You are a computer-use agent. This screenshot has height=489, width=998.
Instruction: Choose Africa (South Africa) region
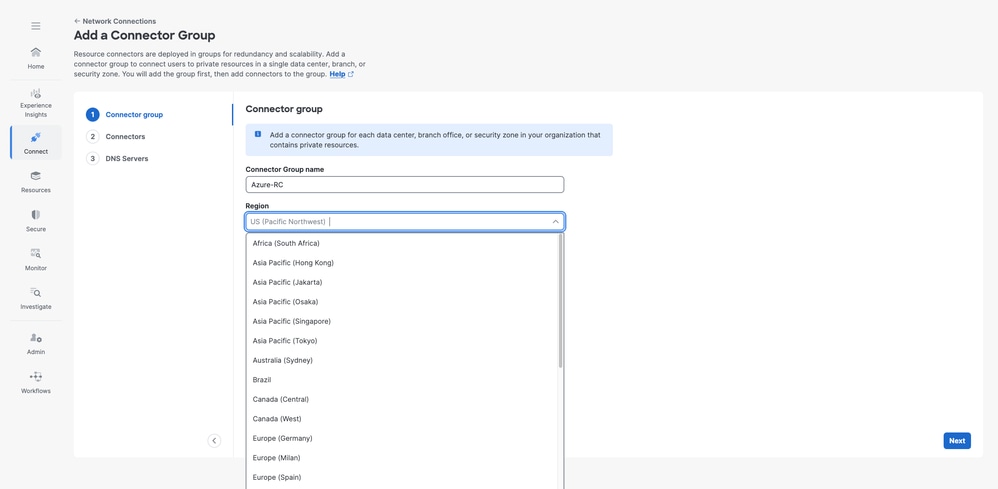[x=402, y=243]
